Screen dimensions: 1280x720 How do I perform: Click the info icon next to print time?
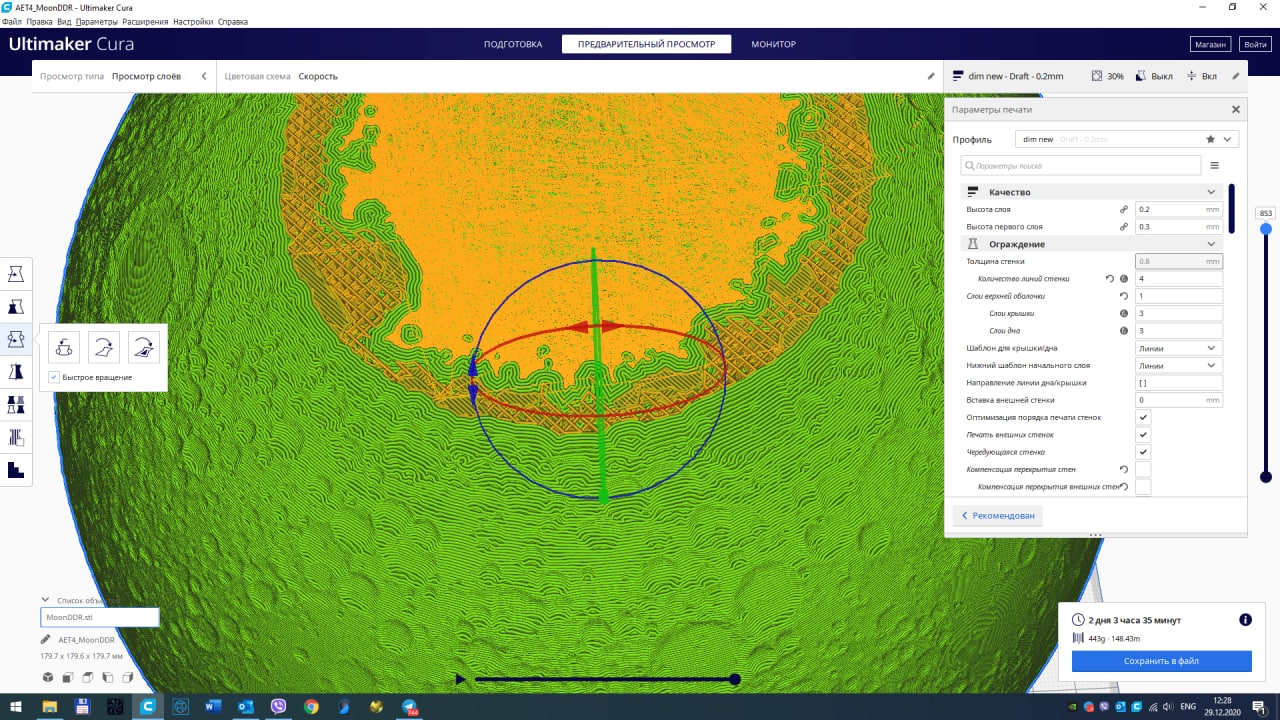(x=1245, y=620)
